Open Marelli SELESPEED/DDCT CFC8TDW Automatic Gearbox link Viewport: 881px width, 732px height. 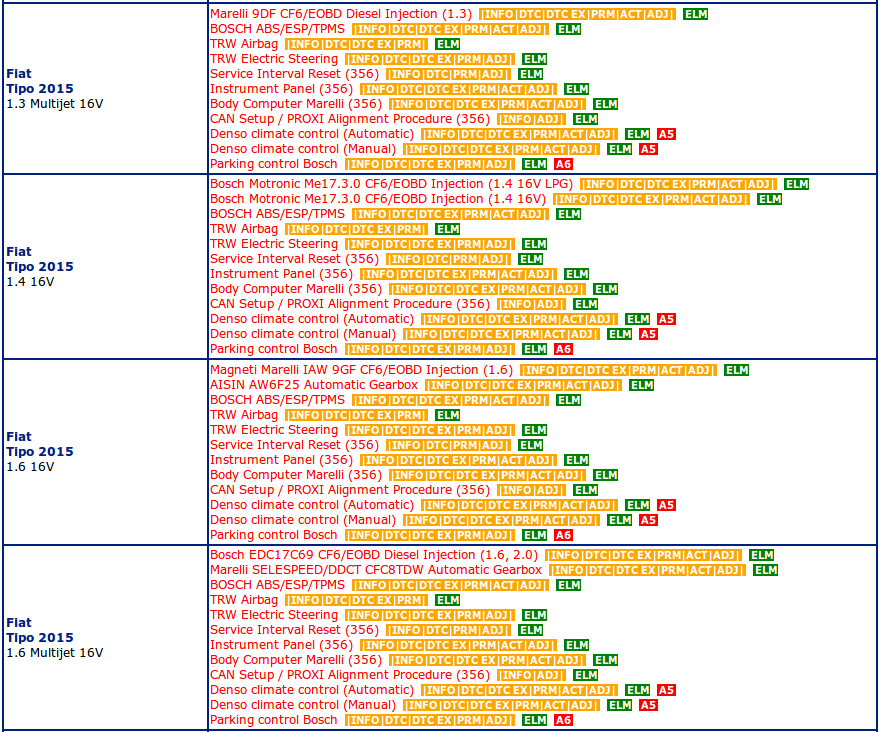[x=376, y=570]
